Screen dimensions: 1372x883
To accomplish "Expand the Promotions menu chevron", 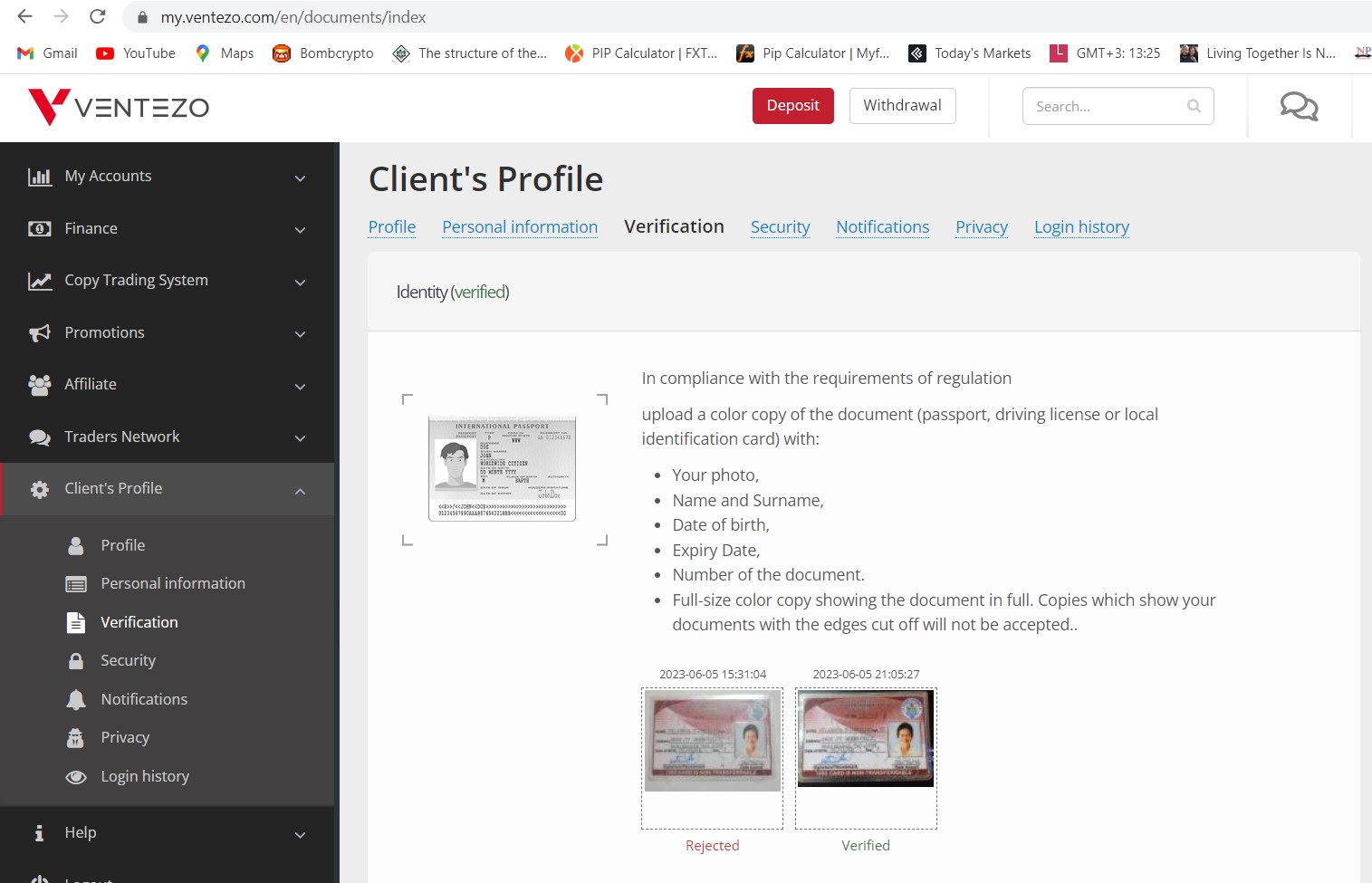I will pos(301,334).
